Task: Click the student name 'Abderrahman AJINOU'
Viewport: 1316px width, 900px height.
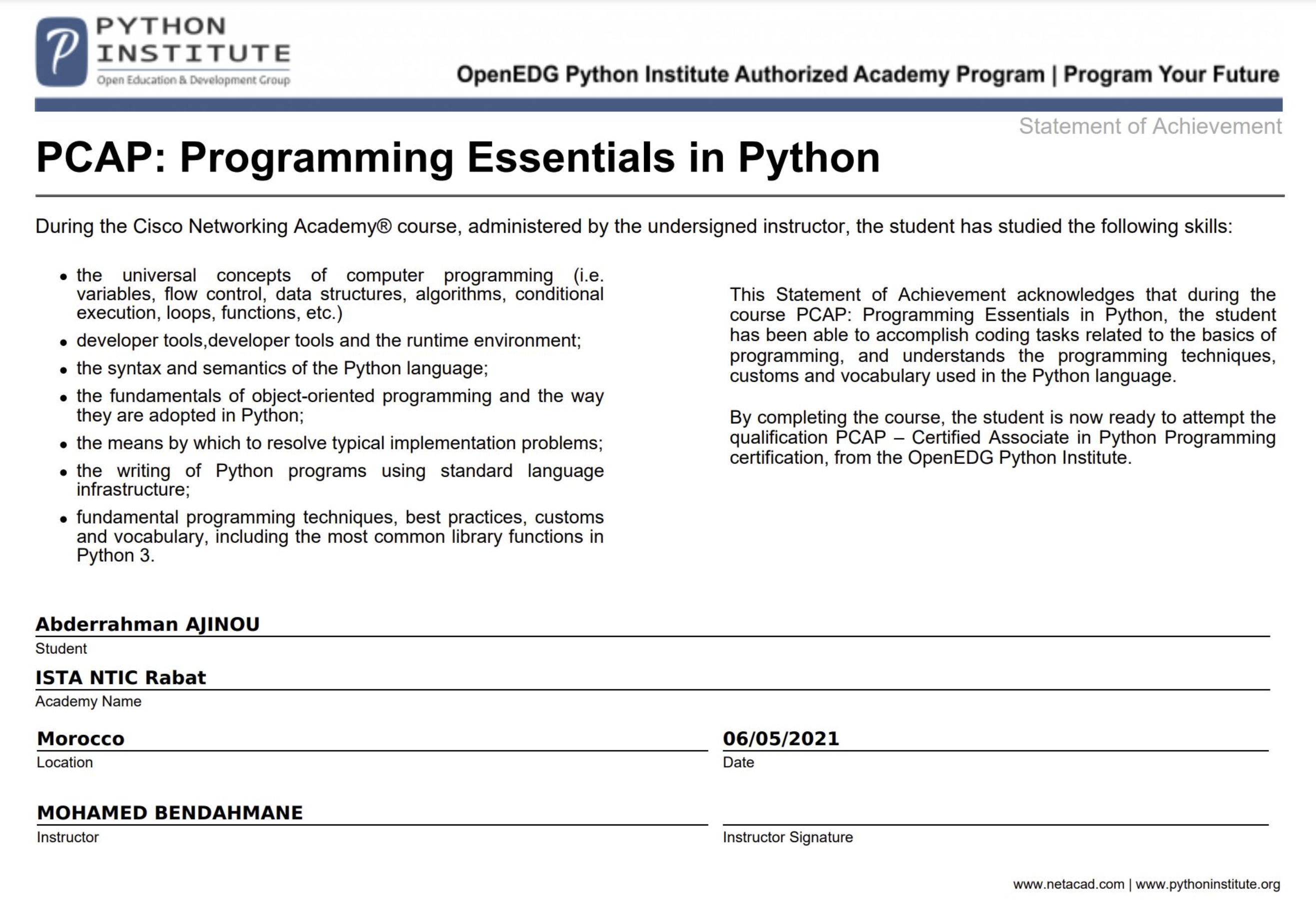Action: tap(147, 624)
